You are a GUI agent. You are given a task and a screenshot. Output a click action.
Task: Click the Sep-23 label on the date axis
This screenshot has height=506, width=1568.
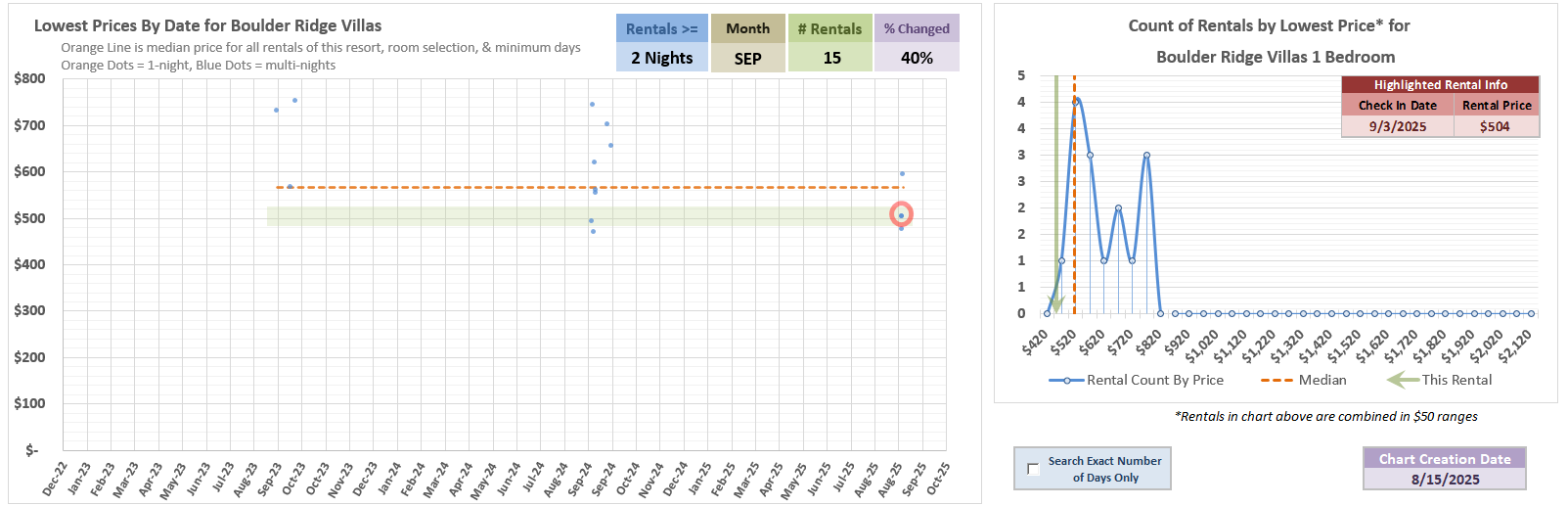point(269,479)
